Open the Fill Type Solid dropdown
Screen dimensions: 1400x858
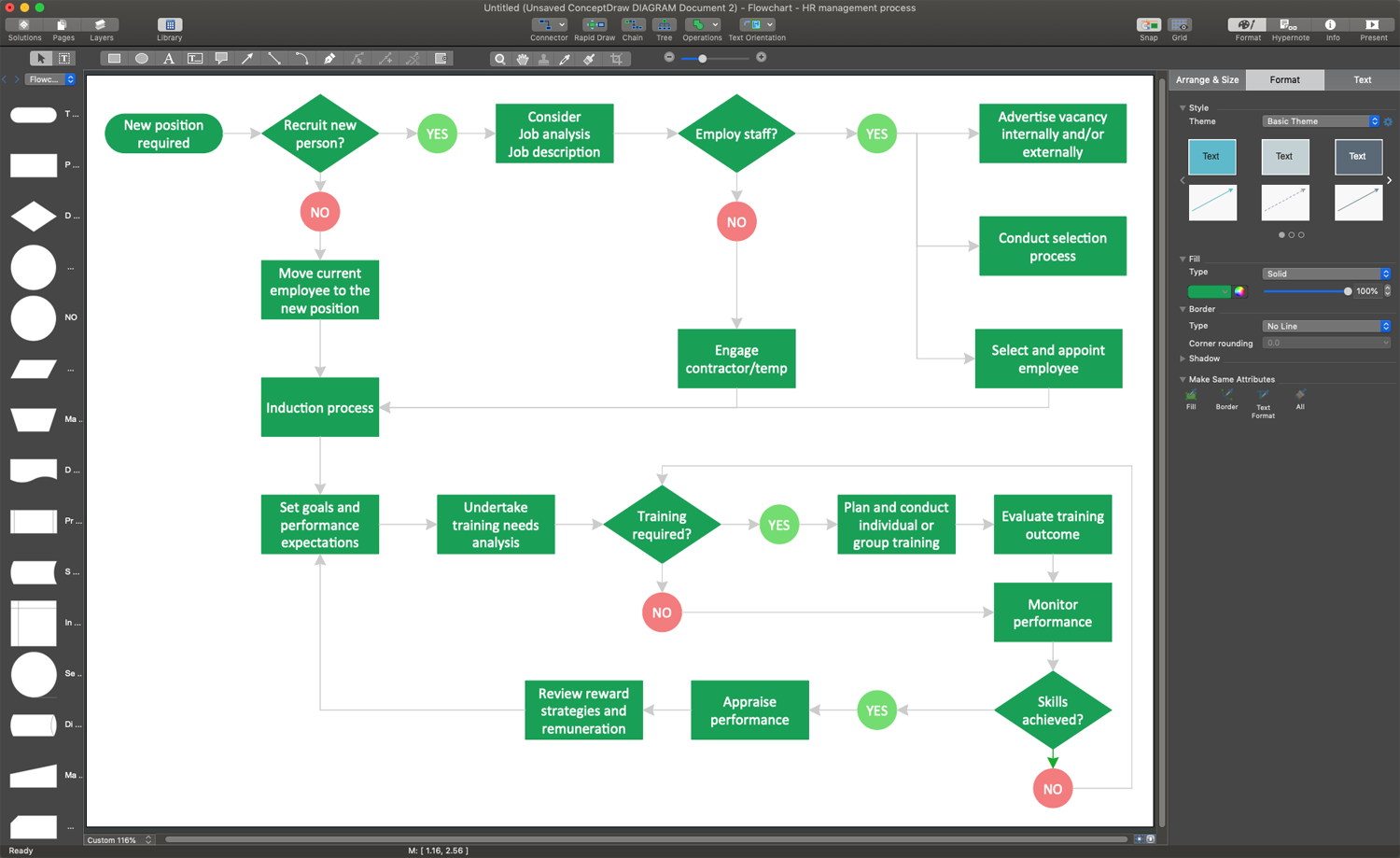tap(1326, 274)
